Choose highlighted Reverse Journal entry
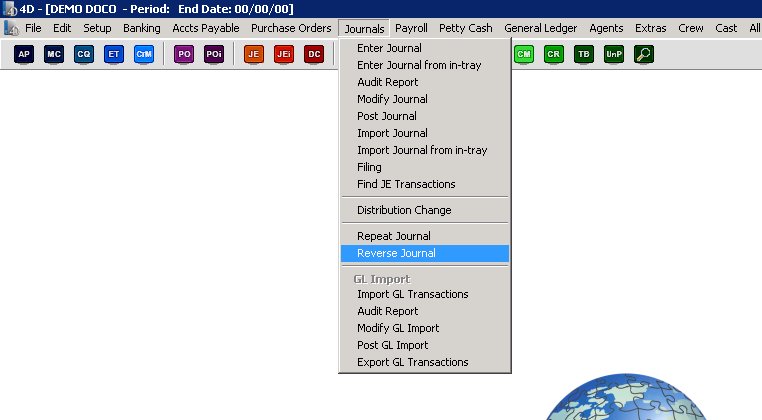The image size is (762, 420). click(425, 253)
